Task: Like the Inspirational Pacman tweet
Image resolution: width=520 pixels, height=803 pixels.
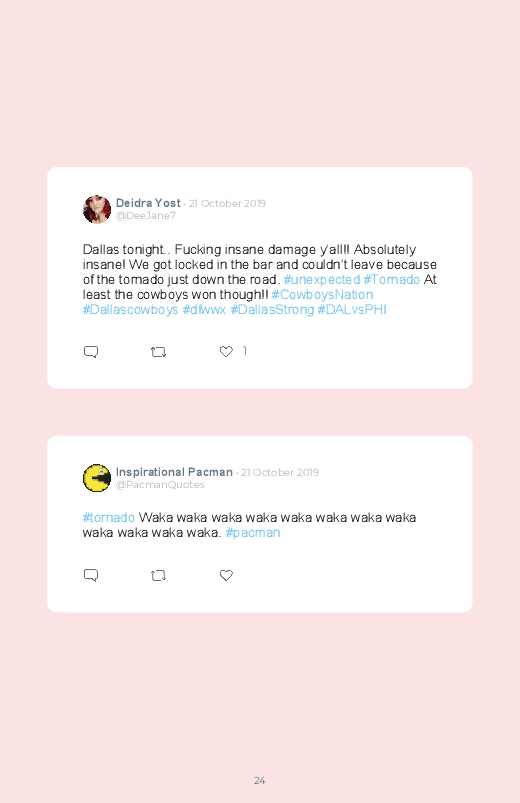Action: coord(226,575)
